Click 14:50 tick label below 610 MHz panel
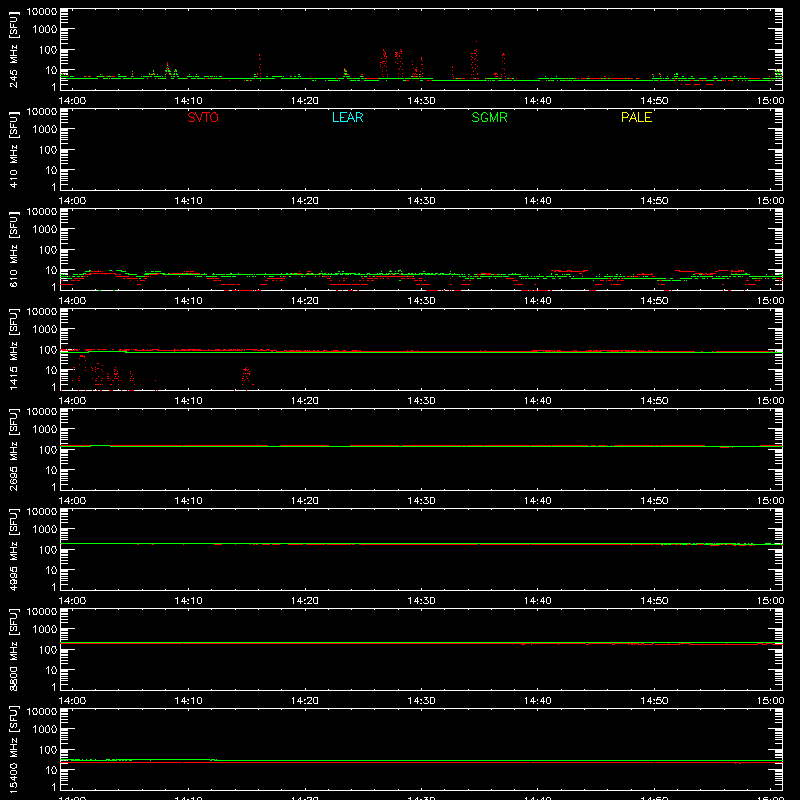The width and height of the screenshot is (800, 800). point(654,301)
